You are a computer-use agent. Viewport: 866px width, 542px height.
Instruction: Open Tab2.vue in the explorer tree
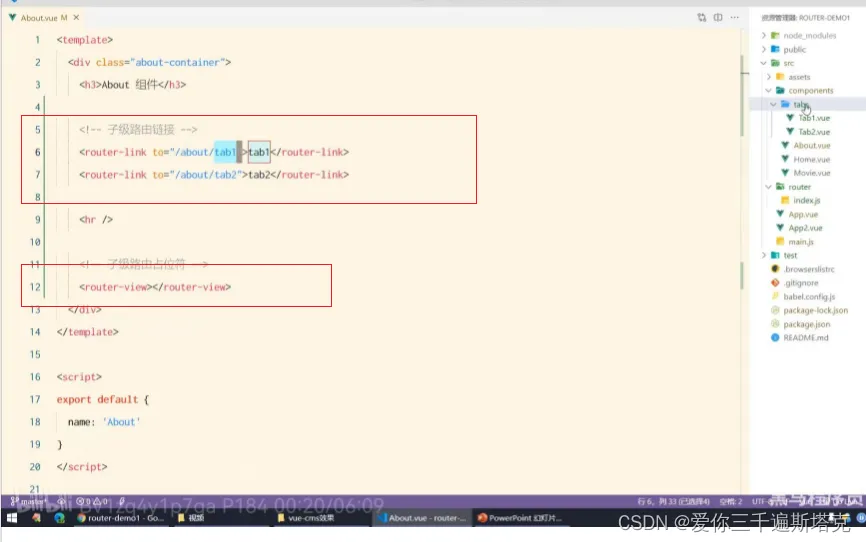[814, 131]
